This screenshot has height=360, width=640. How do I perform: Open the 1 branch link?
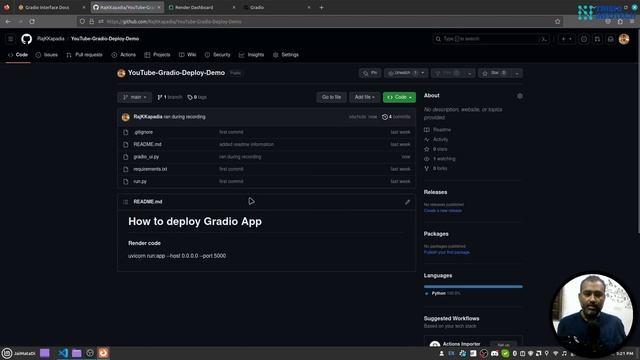(x=170, y=97)
